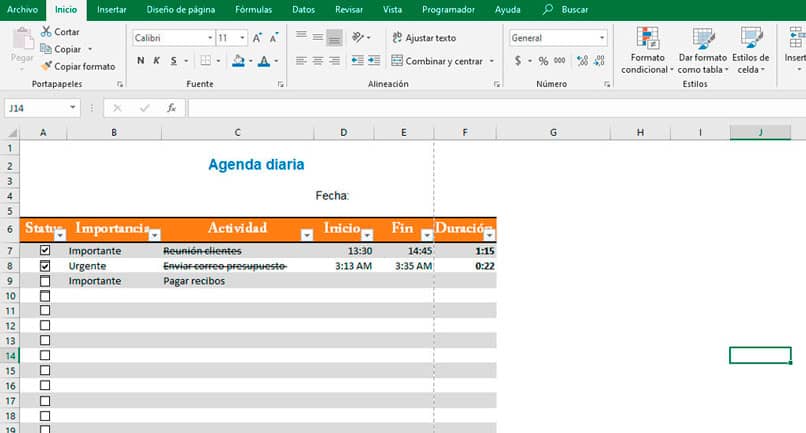Open the Archivo tab

click(22, 10)
